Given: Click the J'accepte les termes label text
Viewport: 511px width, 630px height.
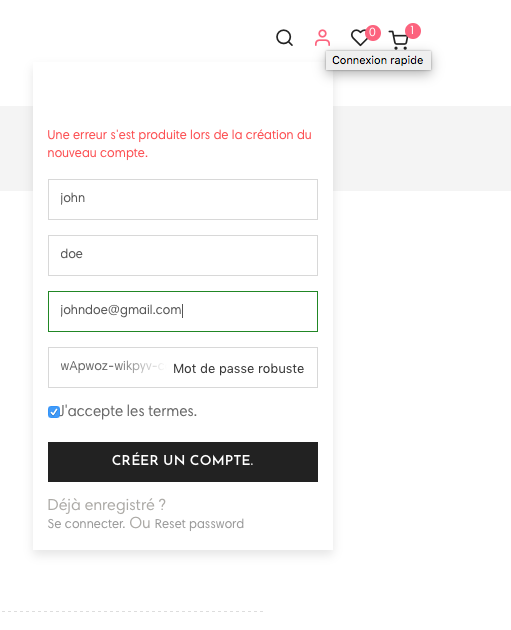Looking at the screenshot, I should [x=129, y=411].
